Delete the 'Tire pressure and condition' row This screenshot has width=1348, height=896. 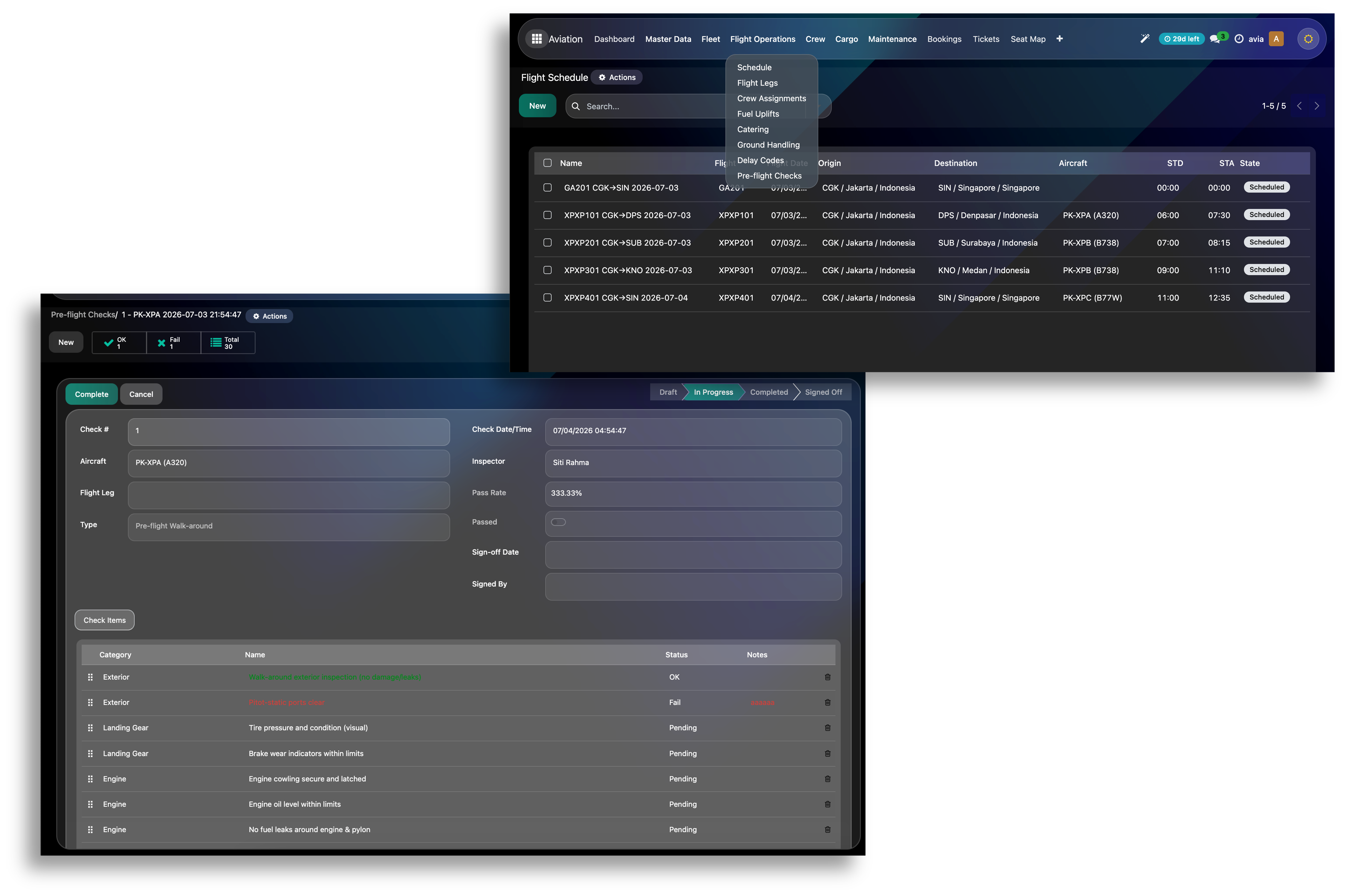click(x=827, y=728)
